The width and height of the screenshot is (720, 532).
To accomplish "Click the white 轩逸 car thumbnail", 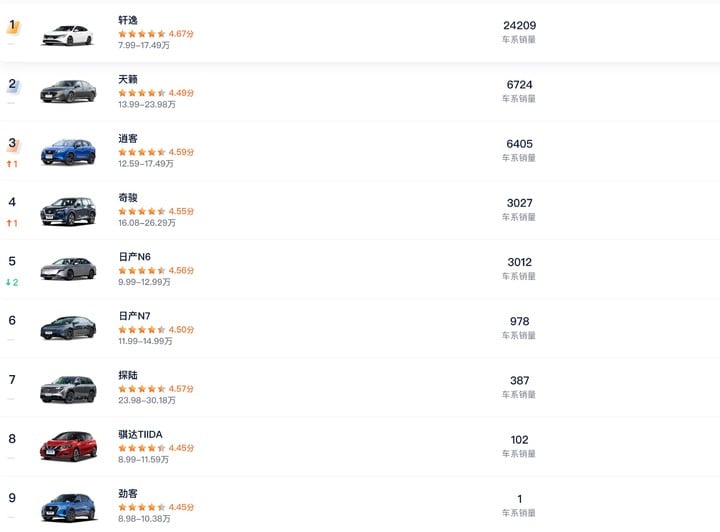I will coord(67,35).
